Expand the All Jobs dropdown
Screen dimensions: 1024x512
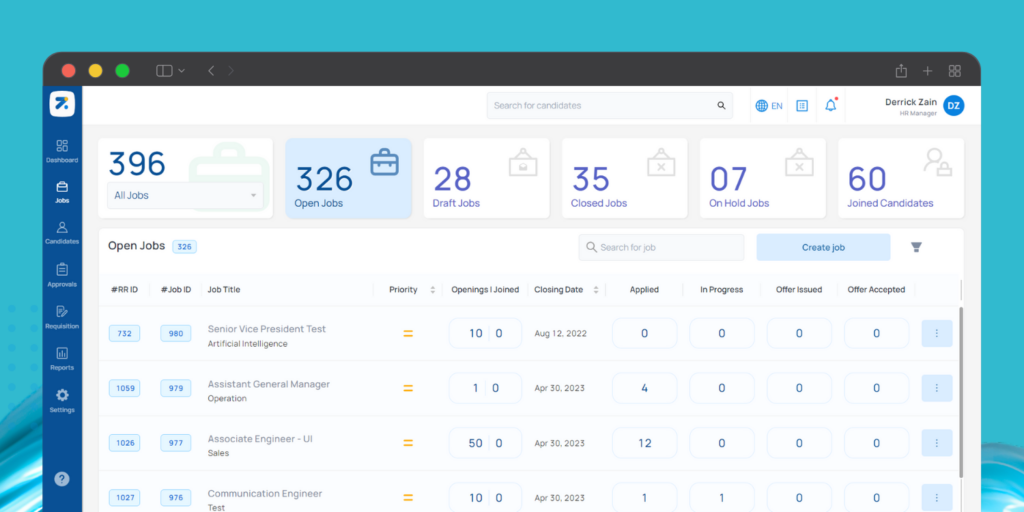coord(185,195)
